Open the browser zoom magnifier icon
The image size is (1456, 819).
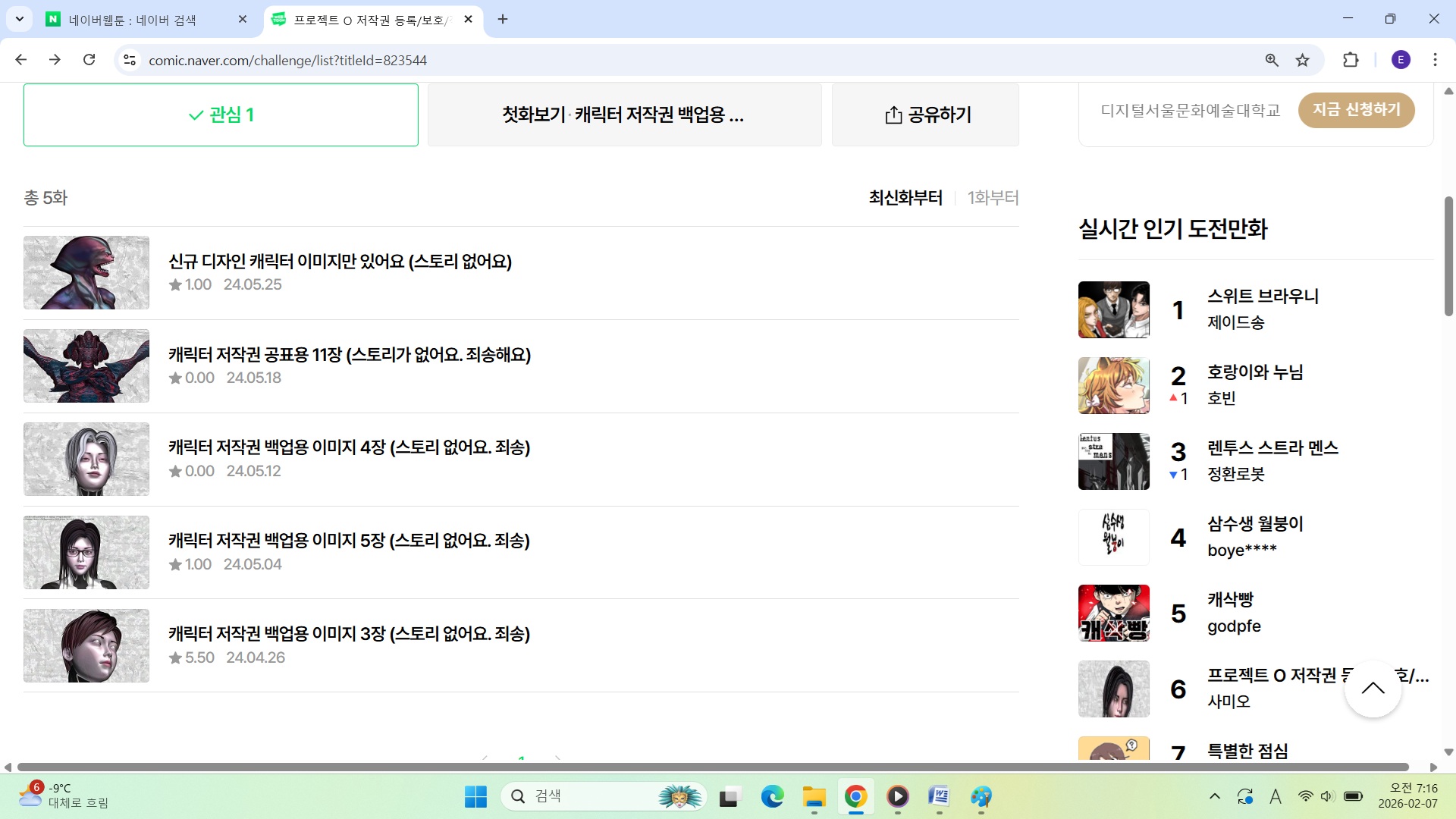pos(1272,60)
